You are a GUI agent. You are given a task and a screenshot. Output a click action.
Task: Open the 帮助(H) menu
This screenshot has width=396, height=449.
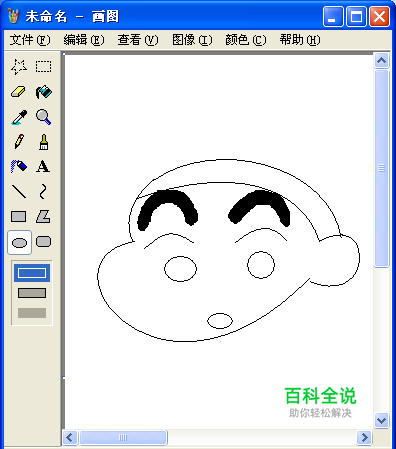tap(300, 40)
